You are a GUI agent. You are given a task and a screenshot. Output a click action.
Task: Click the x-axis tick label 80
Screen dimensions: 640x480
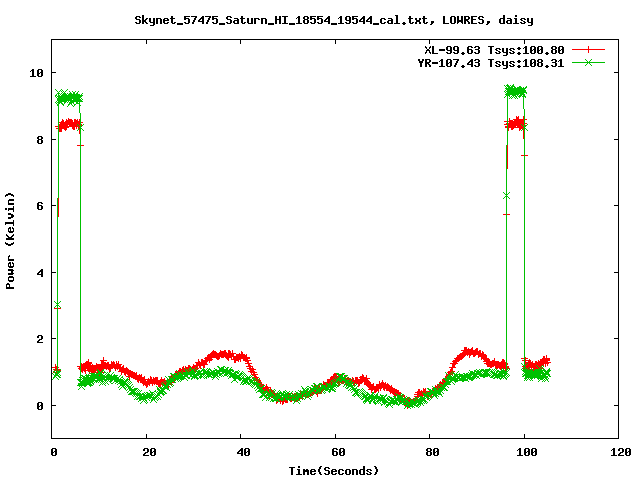click(433, 452)
